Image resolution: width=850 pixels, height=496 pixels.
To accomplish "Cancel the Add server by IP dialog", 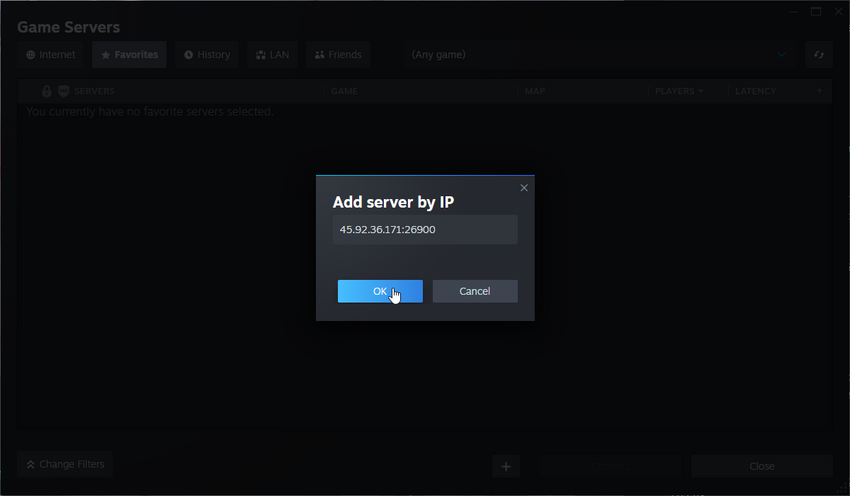I will pos(475,291).
